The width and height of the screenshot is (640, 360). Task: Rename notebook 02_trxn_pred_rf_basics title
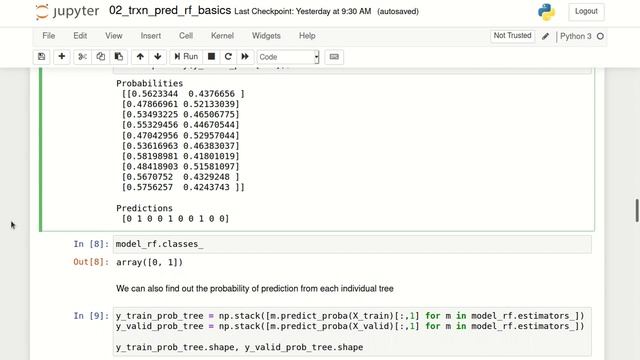pos(170,11)
